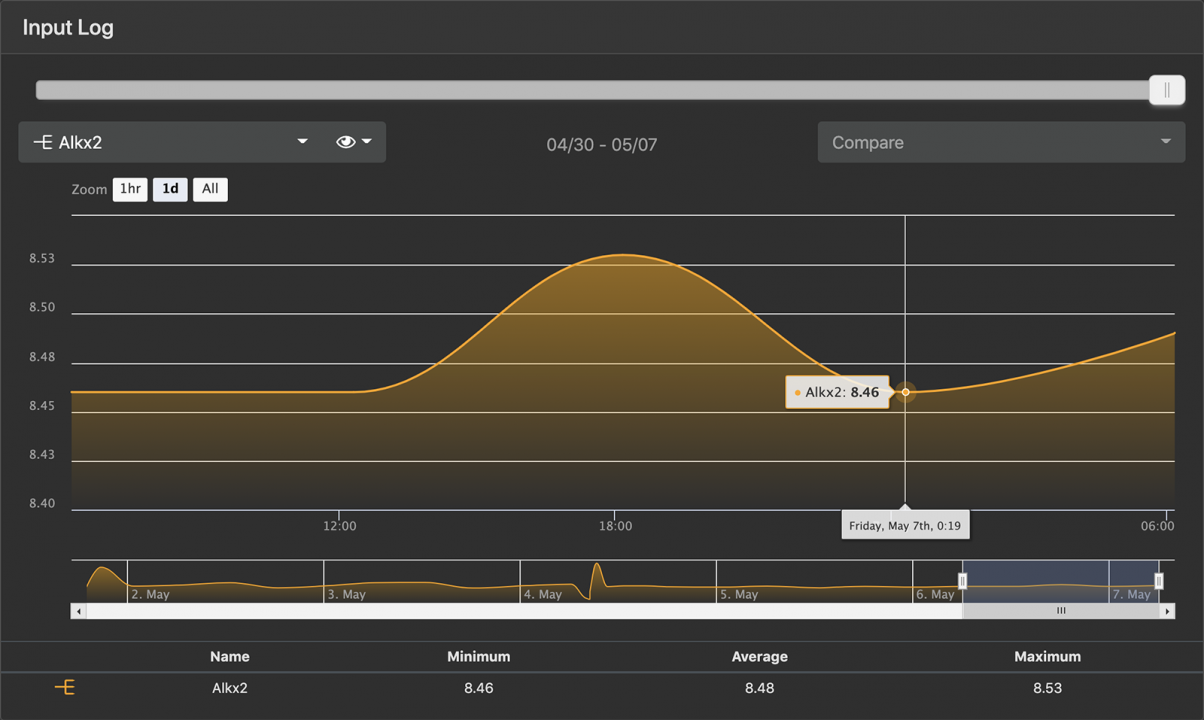Image resolution: width=1204 pixels, height=720 pixels.
Task: Click the highlighted 8.46 data point marker
Action: tap(906, 392)
